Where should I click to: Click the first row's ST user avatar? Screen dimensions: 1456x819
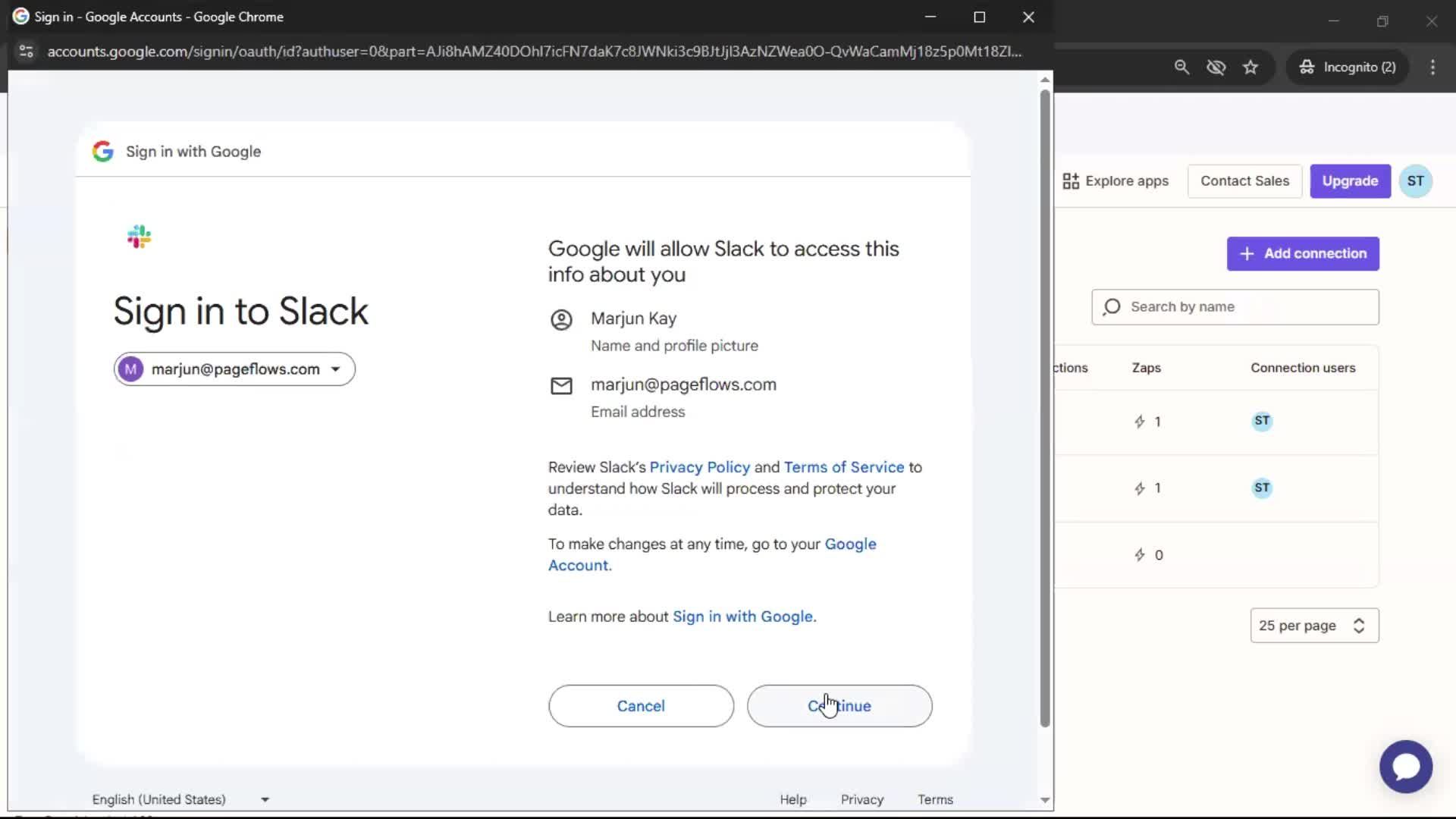tap(1262, 421)
